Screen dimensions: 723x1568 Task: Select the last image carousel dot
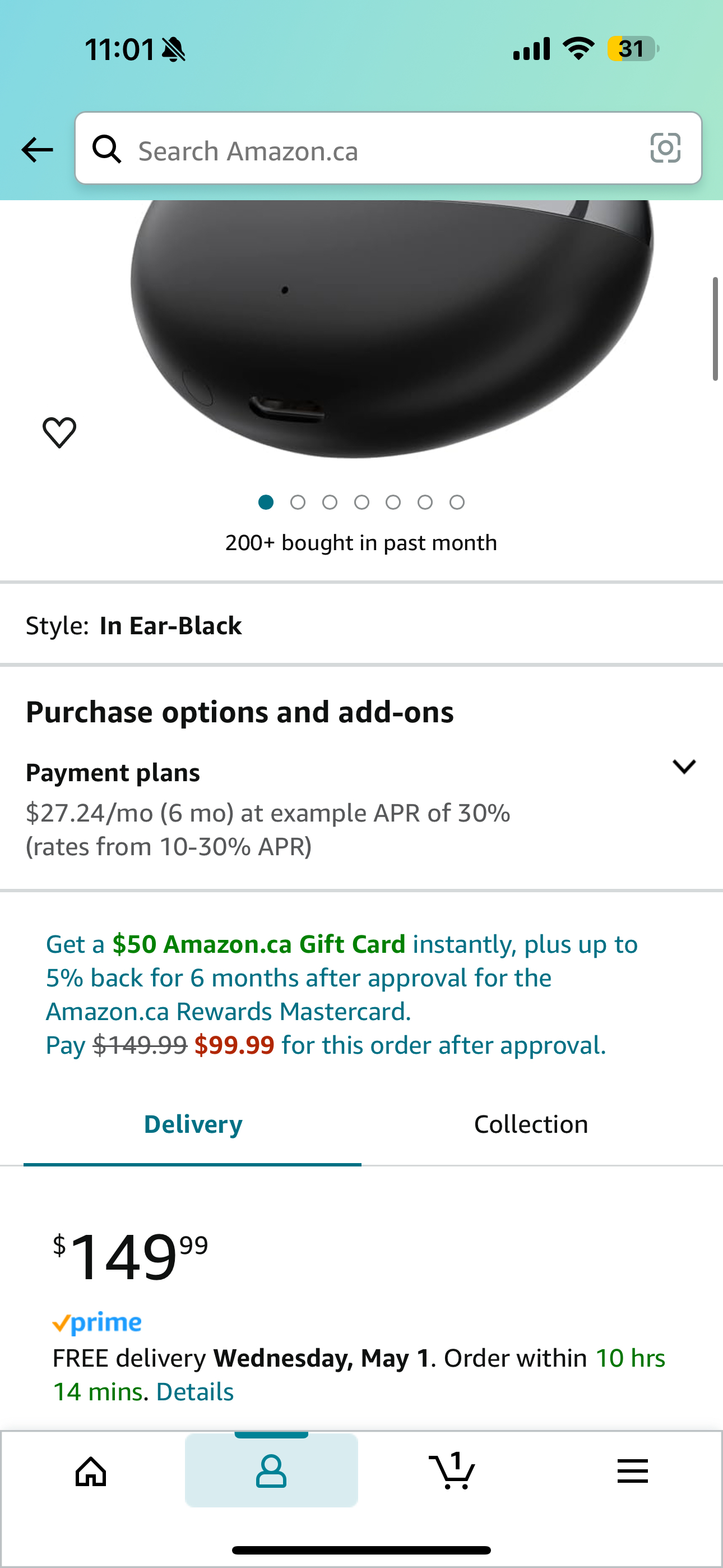coord(457,502)
